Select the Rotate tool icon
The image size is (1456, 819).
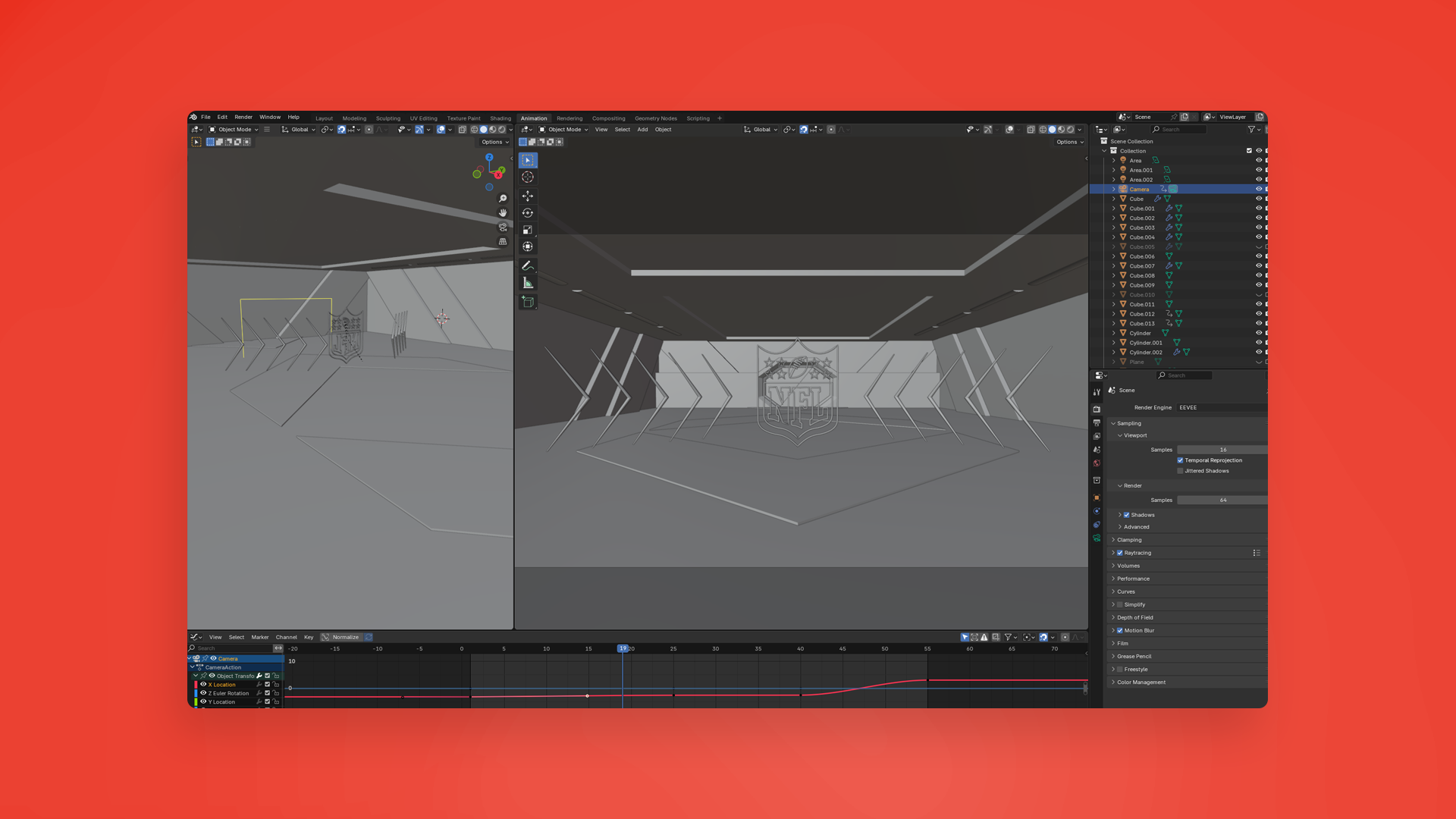pos(528,213)
